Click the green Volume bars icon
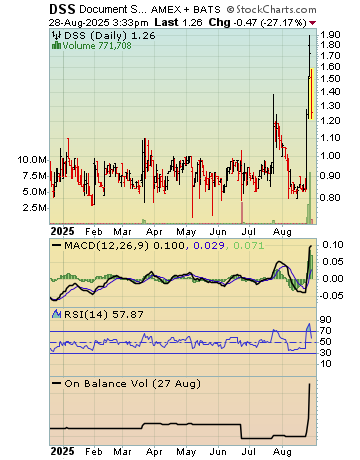360x460 pixels. (56, 45)
